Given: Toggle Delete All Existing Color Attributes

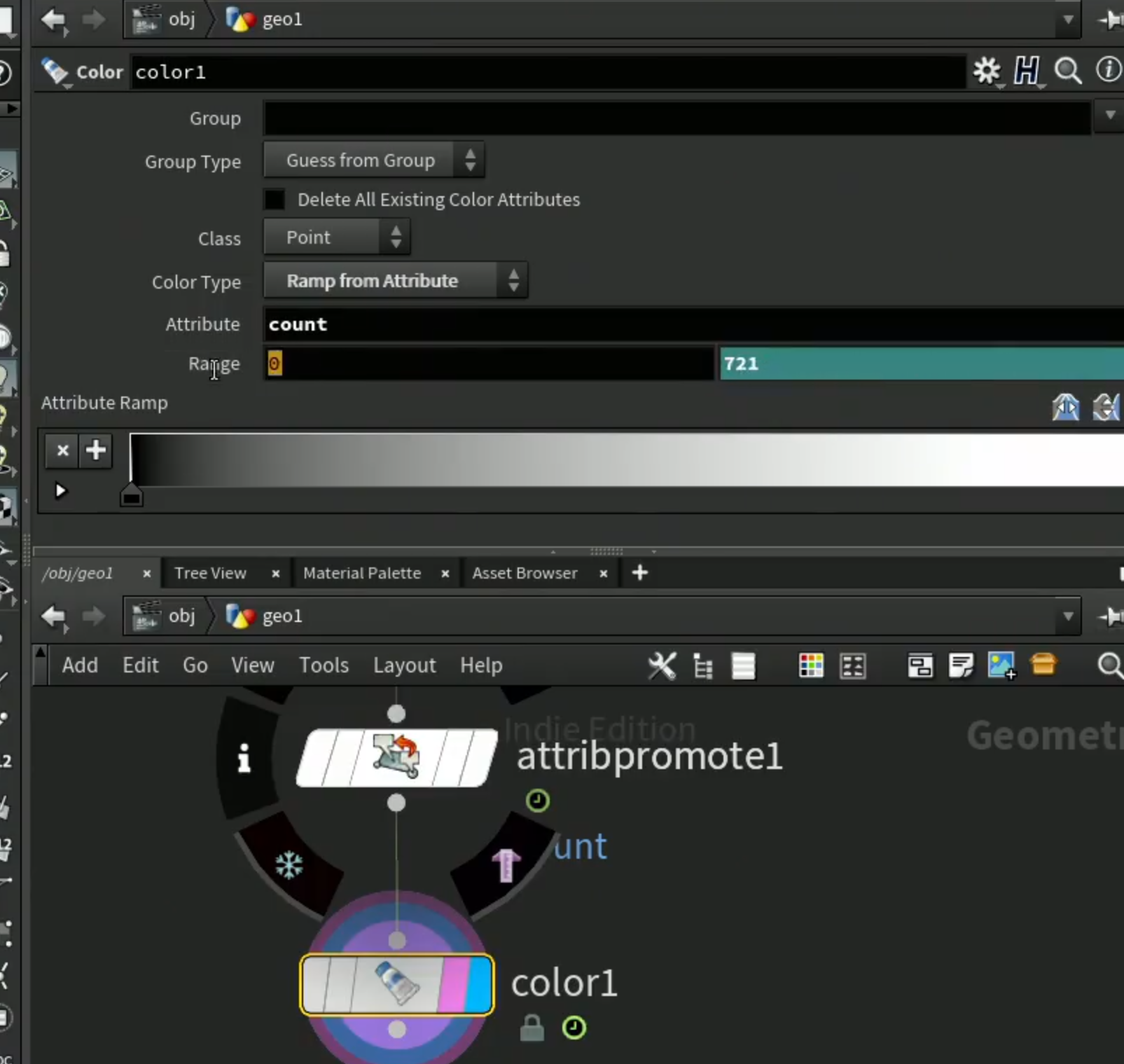Looking at the screenshot, I should [275, 200].
